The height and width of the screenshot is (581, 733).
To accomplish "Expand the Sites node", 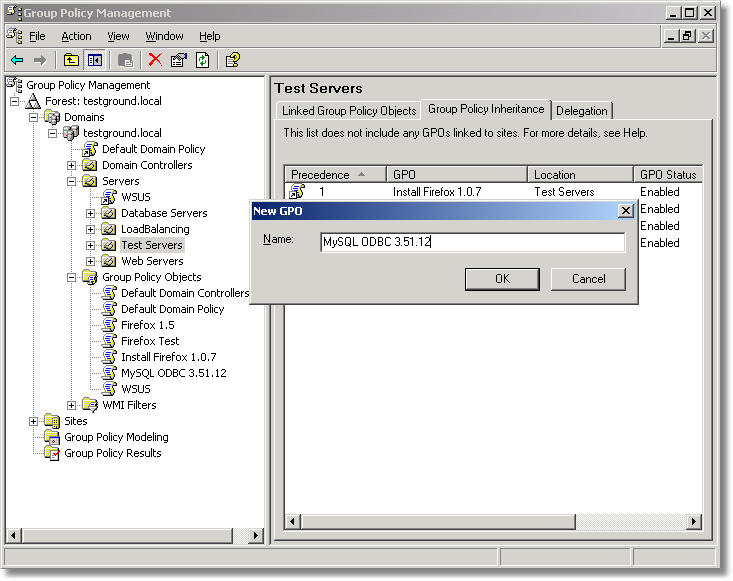I will 34,422.
